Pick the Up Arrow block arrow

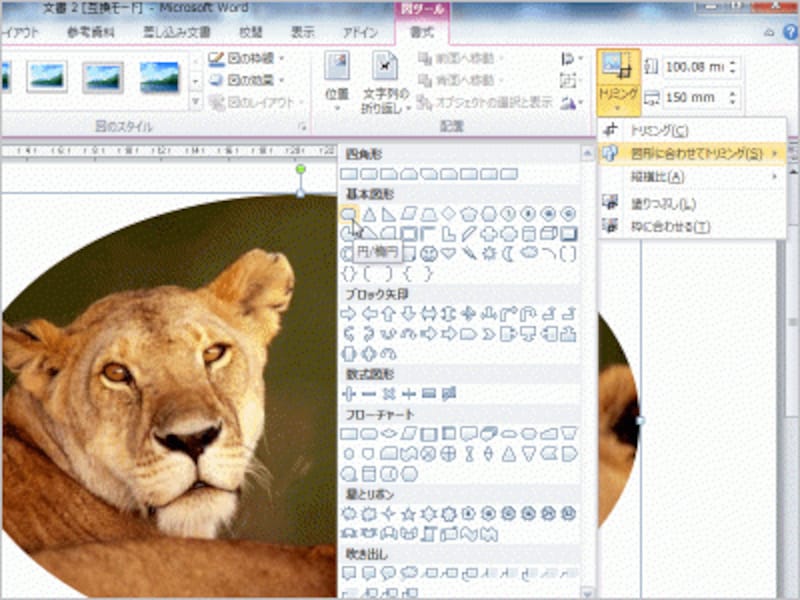(389, 314)
